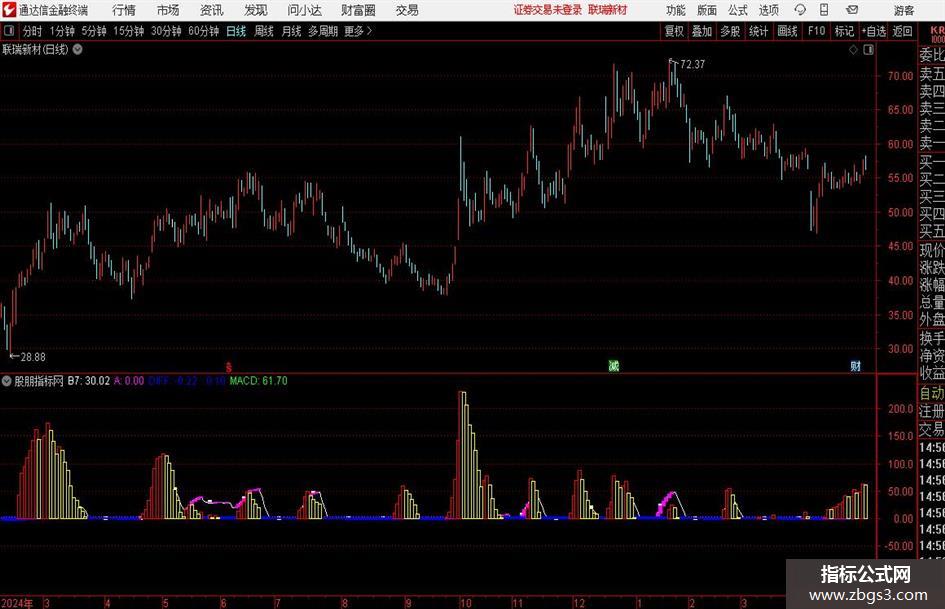945x609 pixels.
Task: Open the 行情 menu
Action: [124, 10]
